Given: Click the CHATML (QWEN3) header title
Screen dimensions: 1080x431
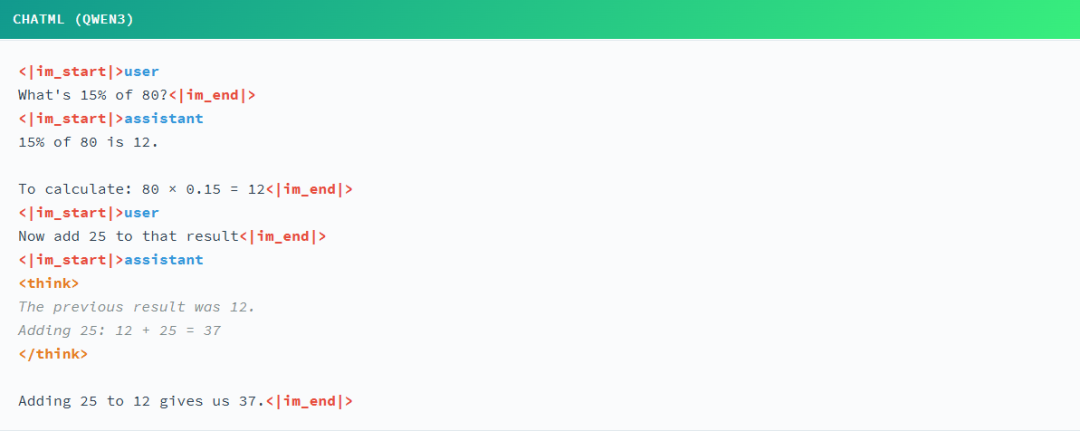Looking at the screenshot, I should click(x=73, y=19).
